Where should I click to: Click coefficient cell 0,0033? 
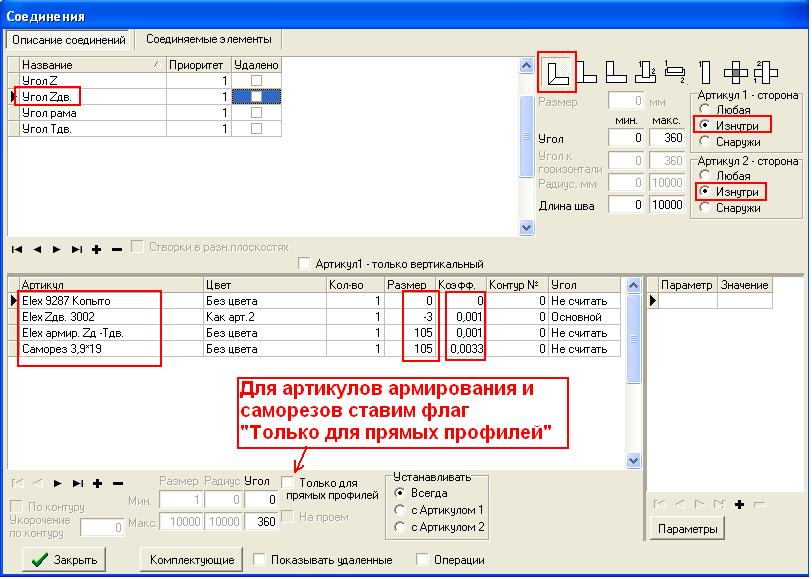point(461,349)
